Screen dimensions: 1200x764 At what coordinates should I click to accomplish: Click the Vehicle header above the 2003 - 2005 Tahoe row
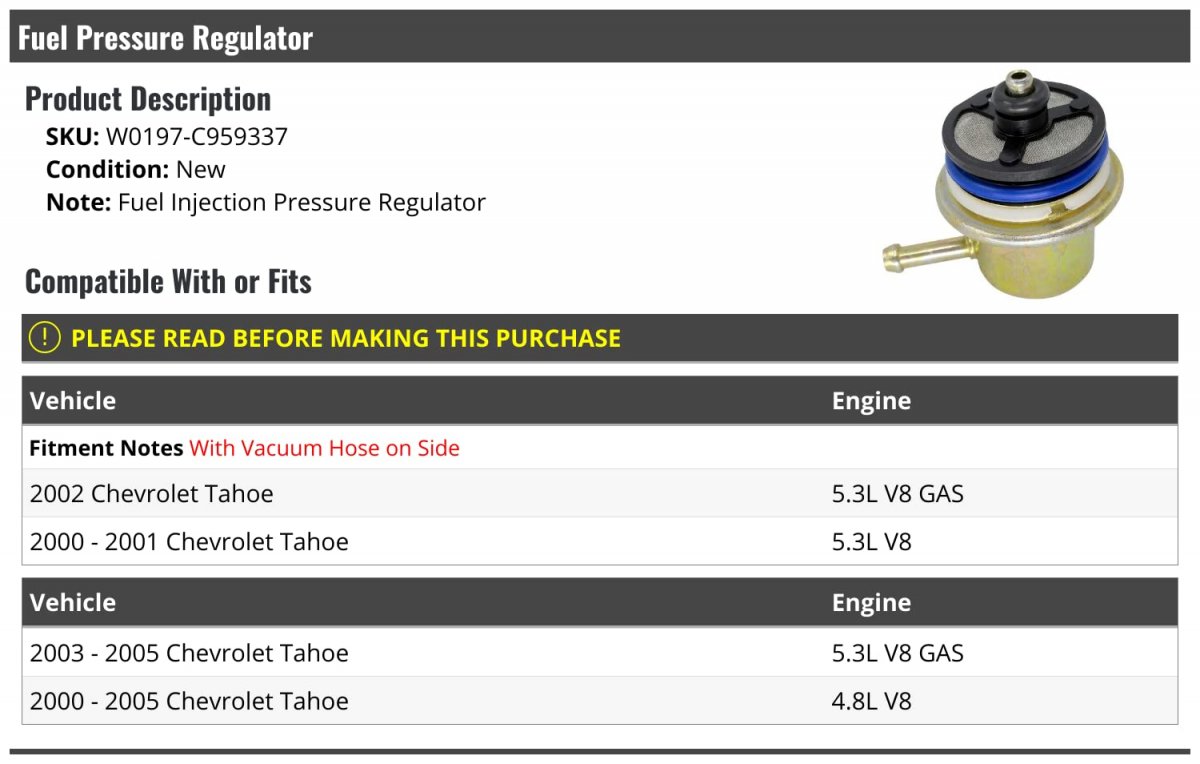73,603
